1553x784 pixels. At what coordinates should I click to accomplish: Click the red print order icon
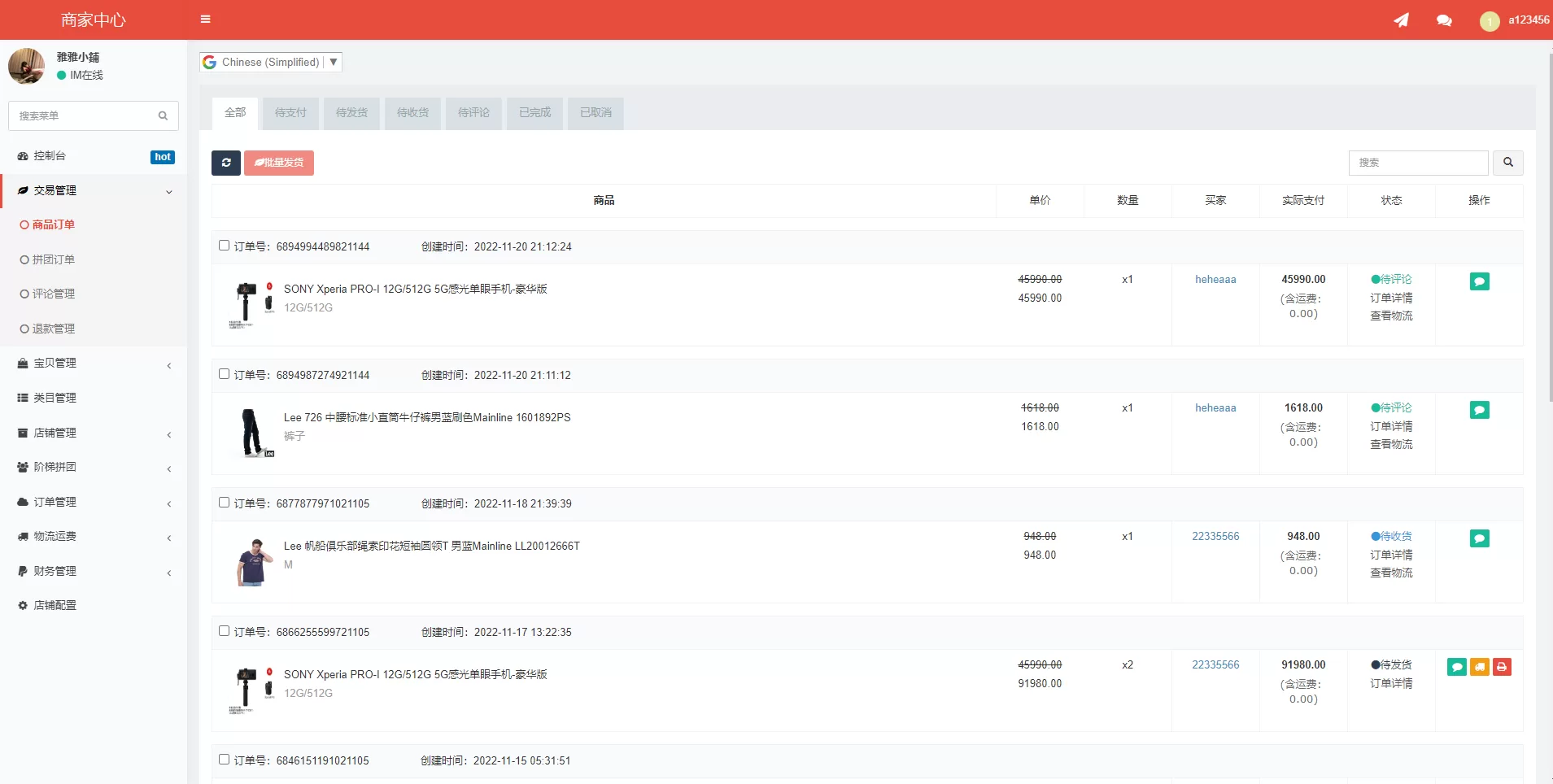1502,667
